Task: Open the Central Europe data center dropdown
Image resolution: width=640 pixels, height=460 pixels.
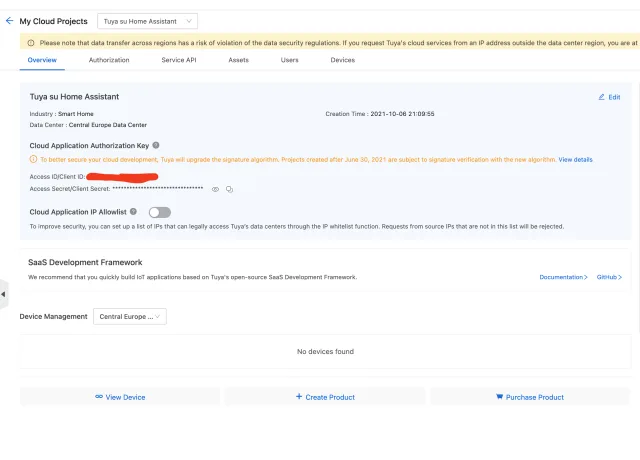Action: [130, 317]
